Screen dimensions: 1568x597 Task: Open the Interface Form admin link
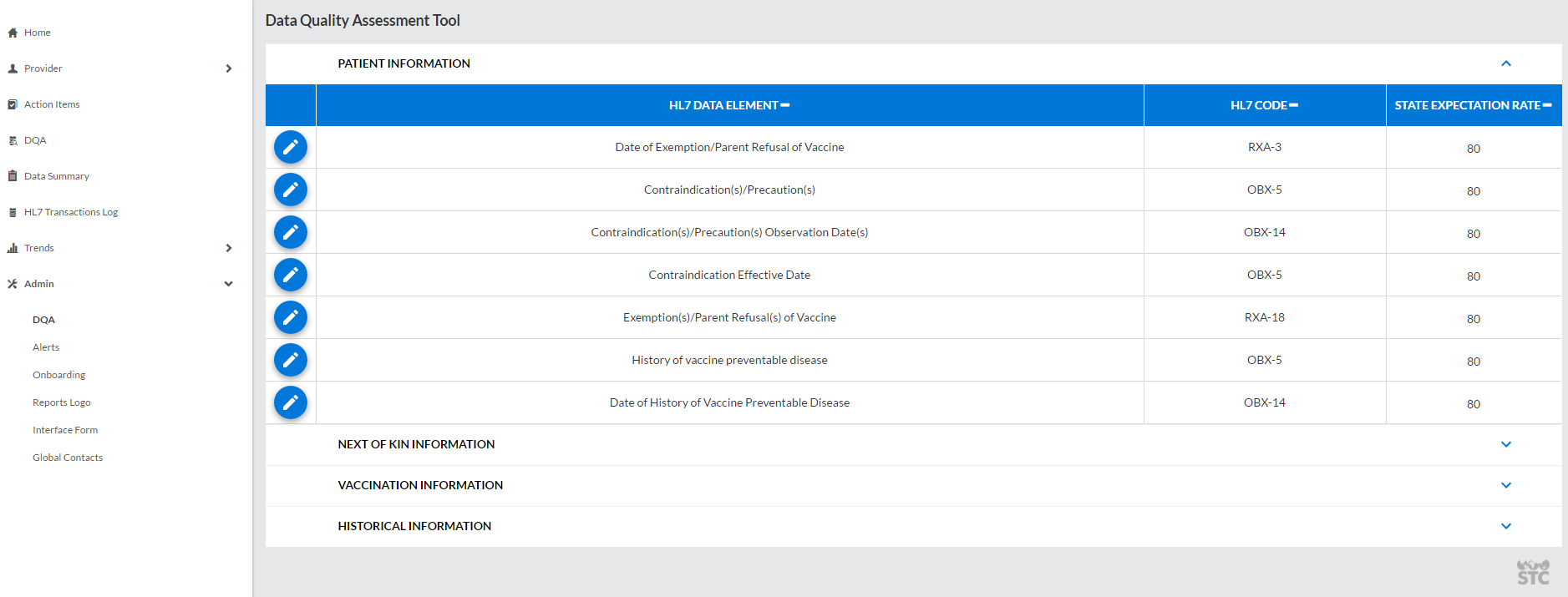[65, 430]
